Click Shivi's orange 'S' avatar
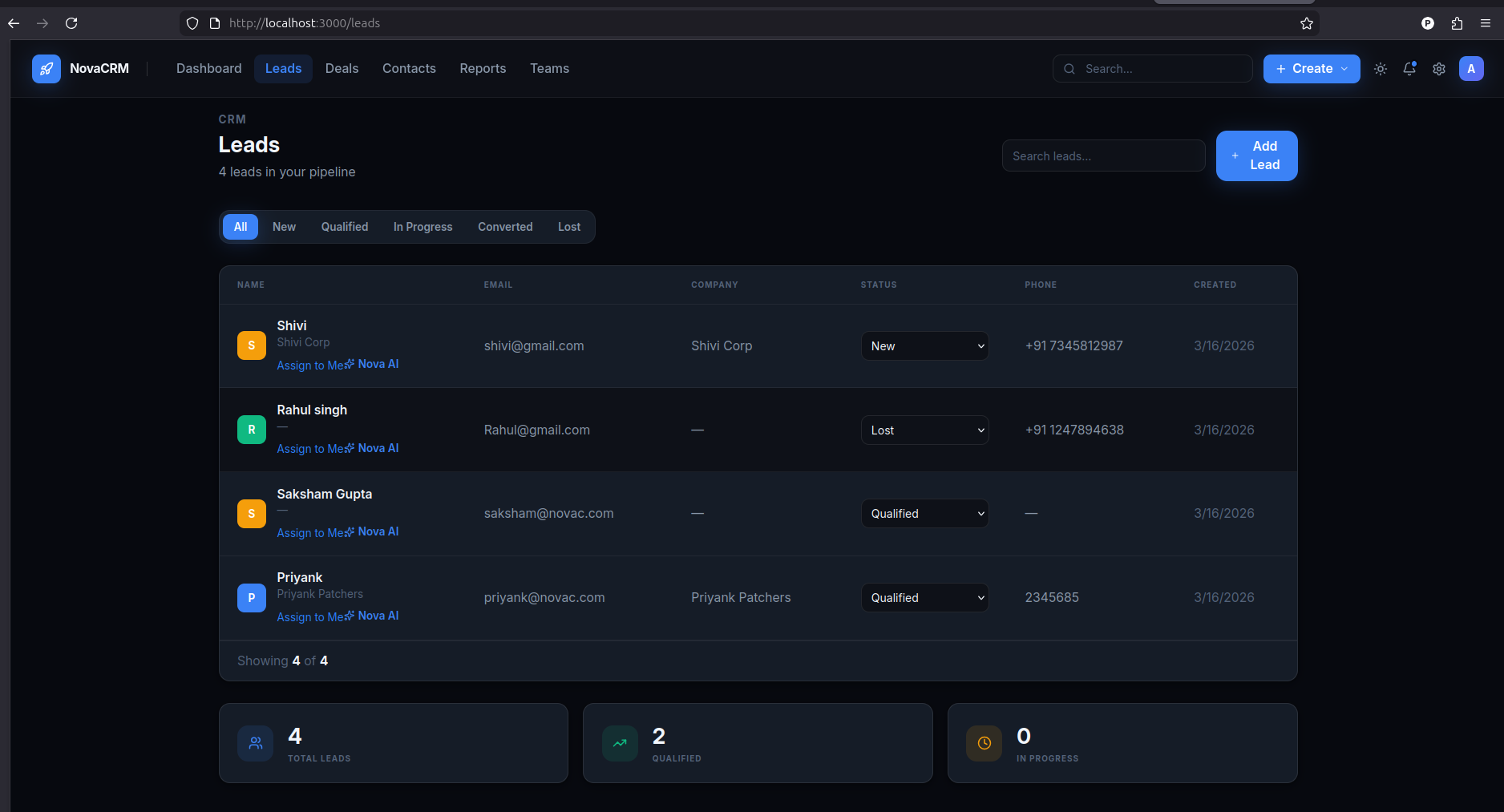The height and width of the screenshot is (812, 1504). click(x=252, y=345)
